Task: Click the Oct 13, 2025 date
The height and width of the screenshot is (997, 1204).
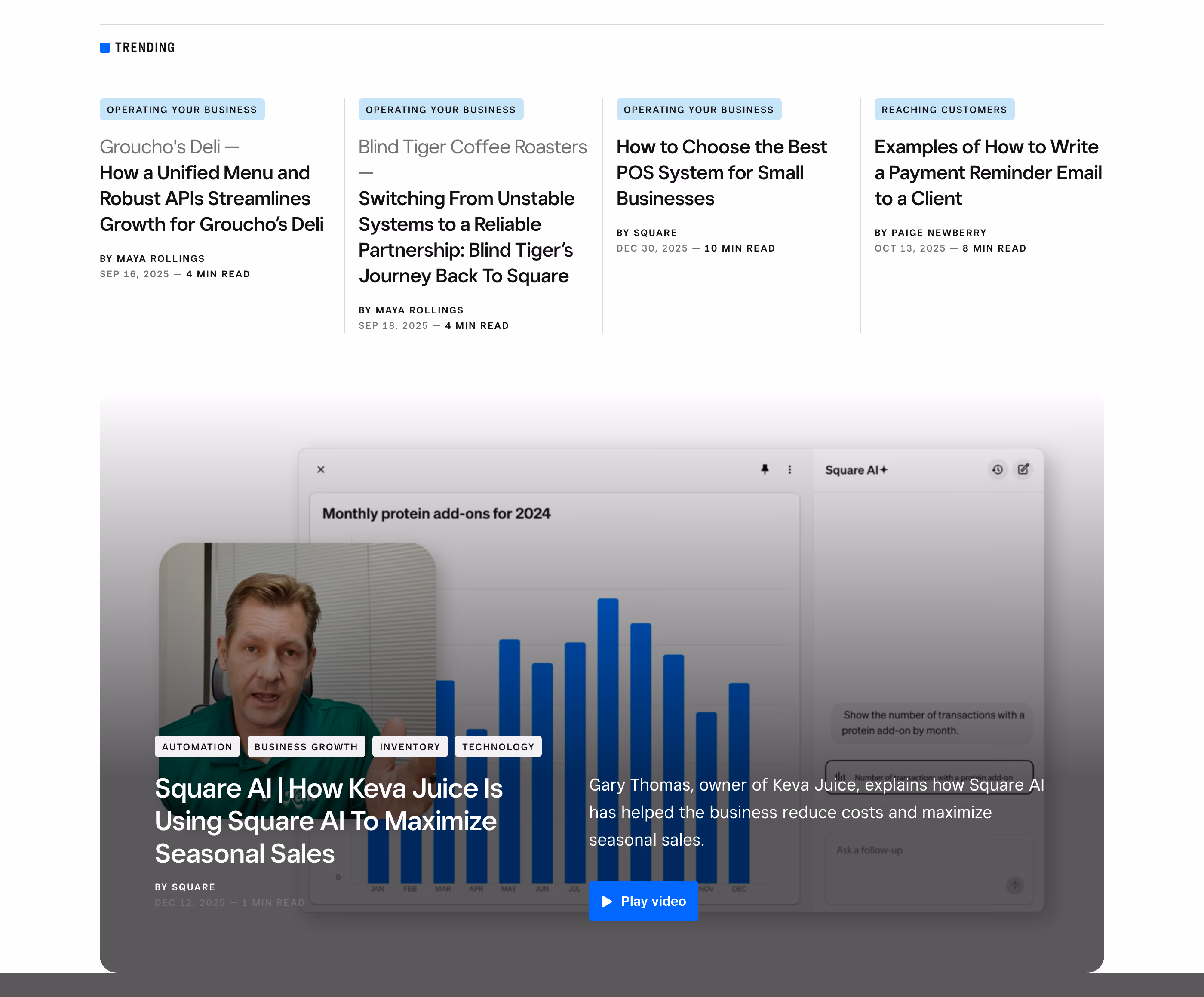Action: [910, 248]
